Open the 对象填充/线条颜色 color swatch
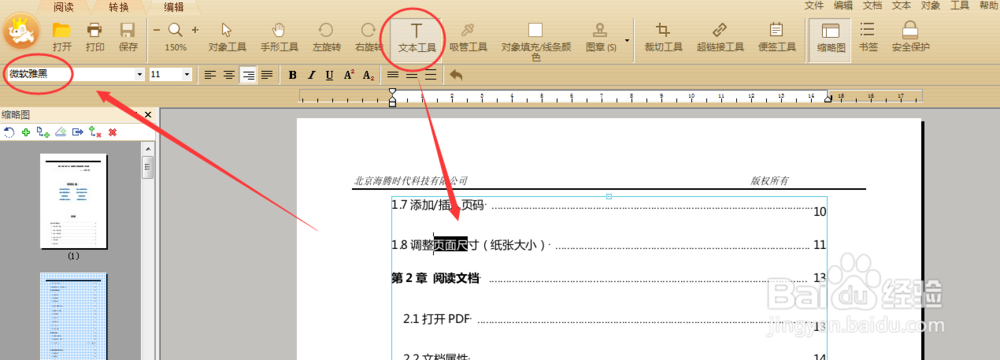The width and height of the screenshot is (1000, 360). [x=535, y=31]
